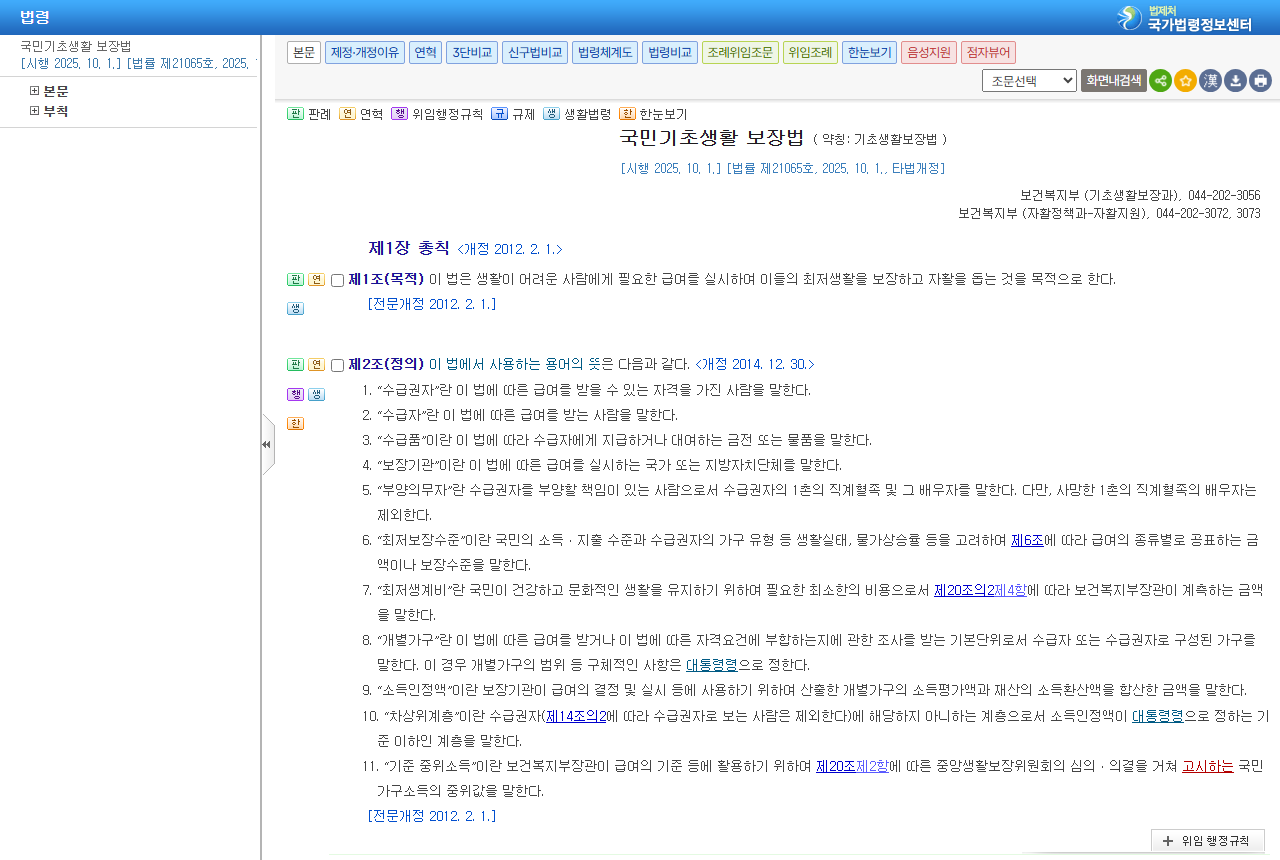Collapse the left panel with arrow handle
Image resolution: width=1280 pixels, height=860 pixels.
coord(267,444)
